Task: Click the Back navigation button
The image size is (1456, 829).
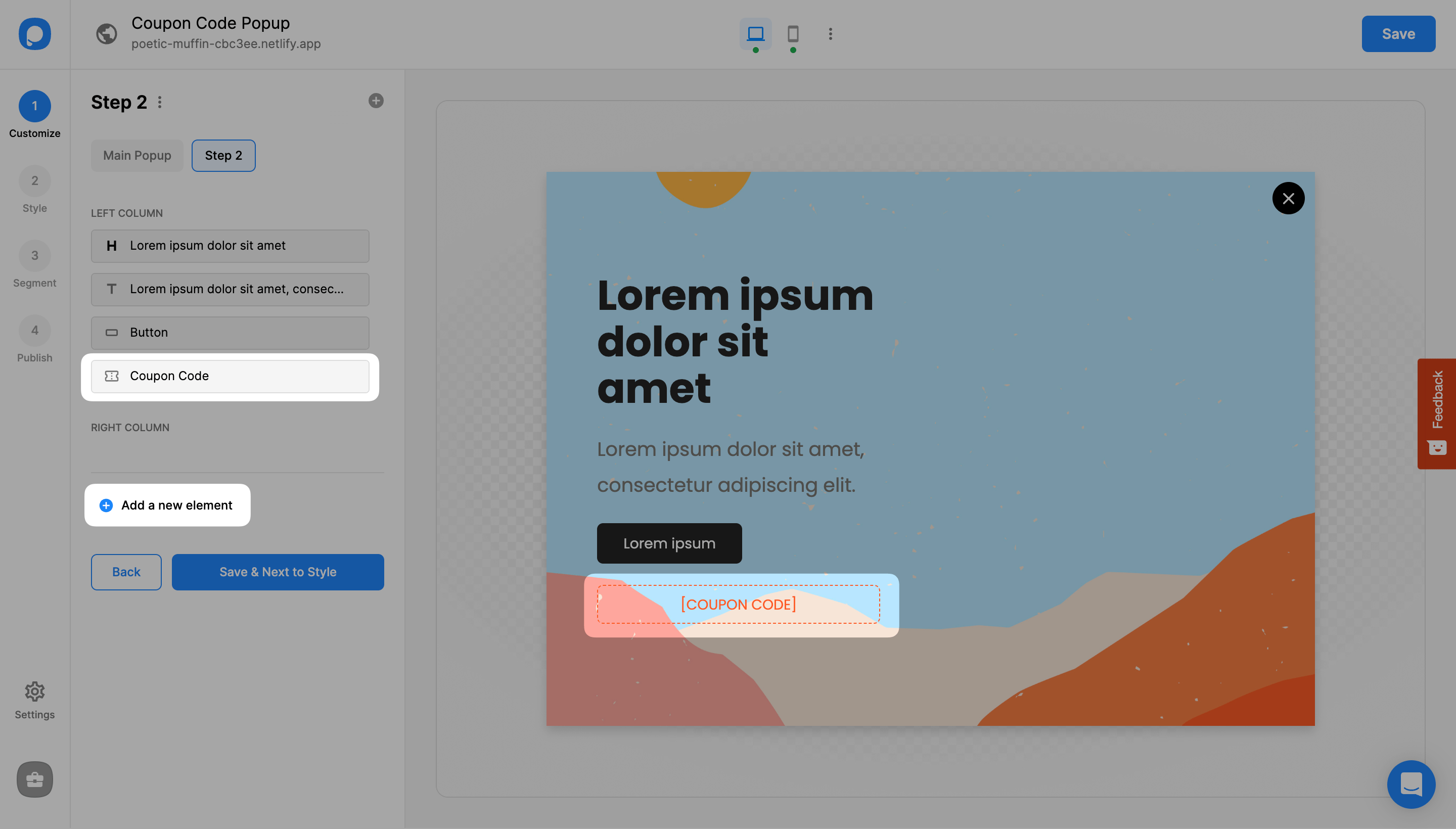Action: pos(126,571)
